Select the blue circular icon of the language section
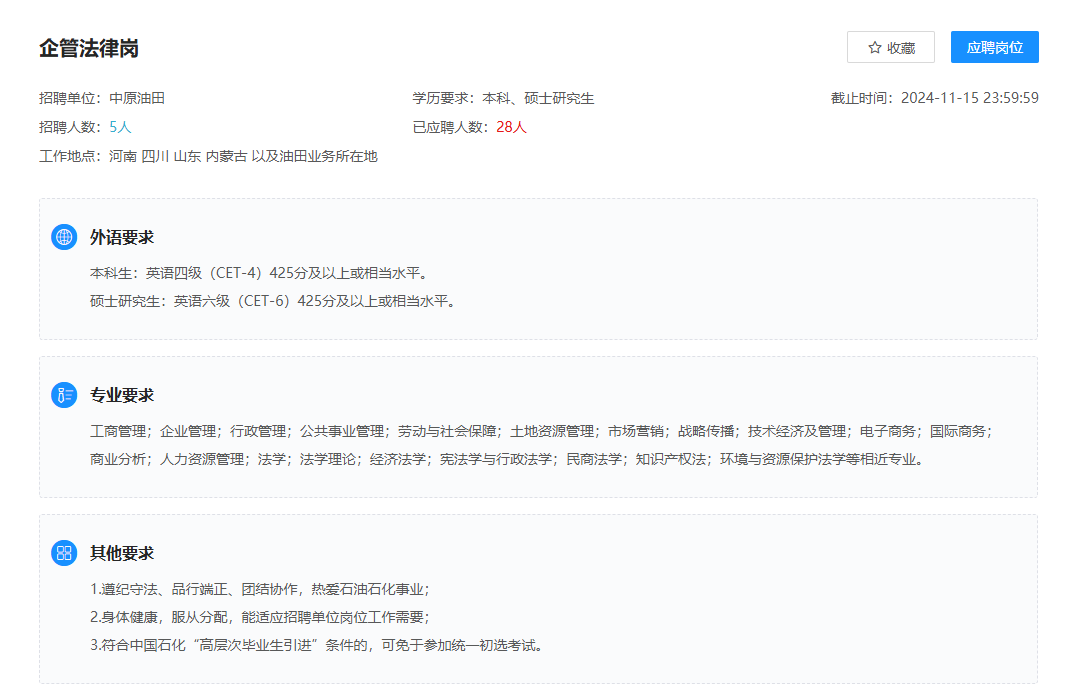 pyautogui.click(x=66, y=237)
